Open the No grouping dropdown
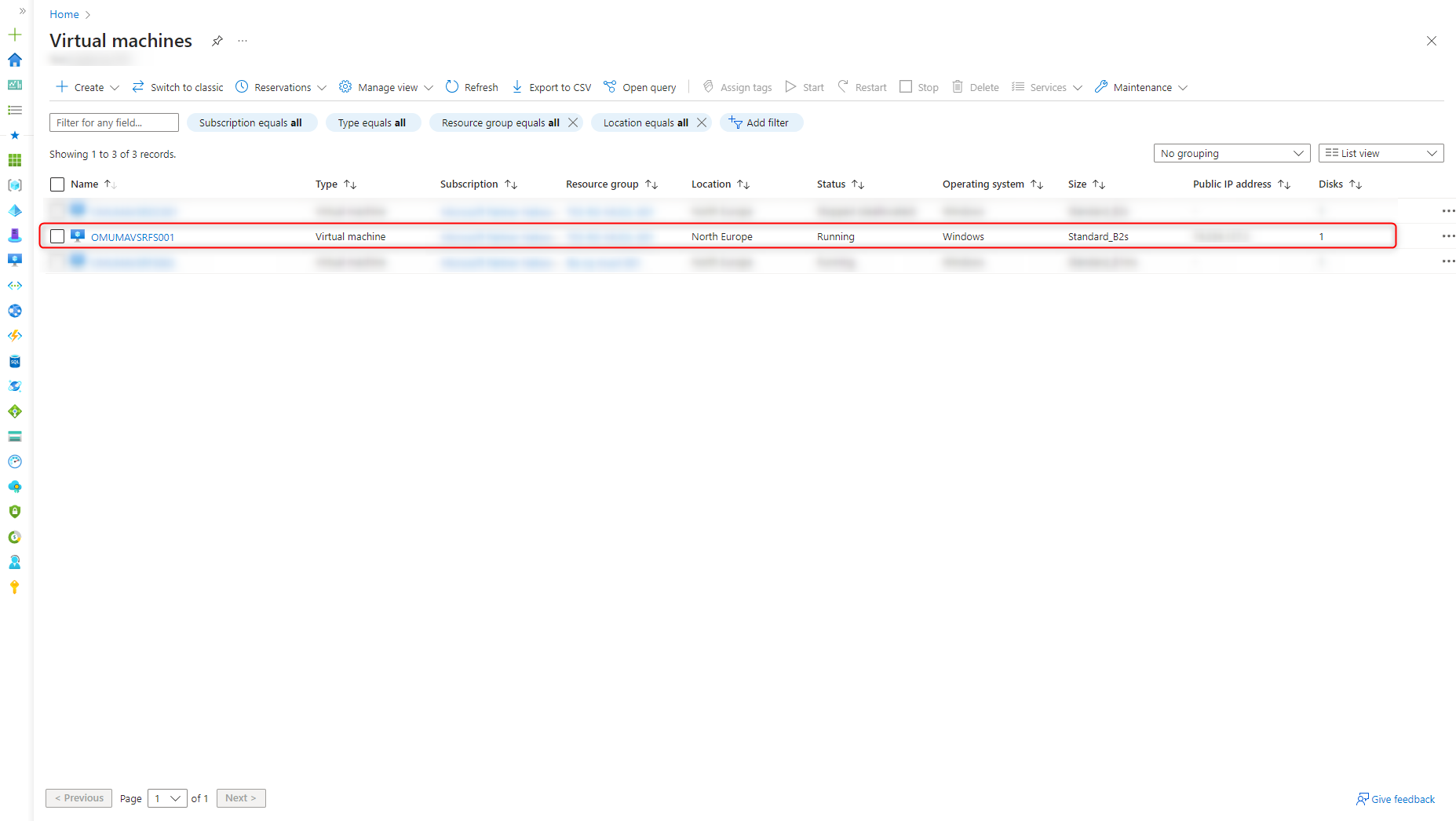1456x821 pixels. [x=1231, y=153]
